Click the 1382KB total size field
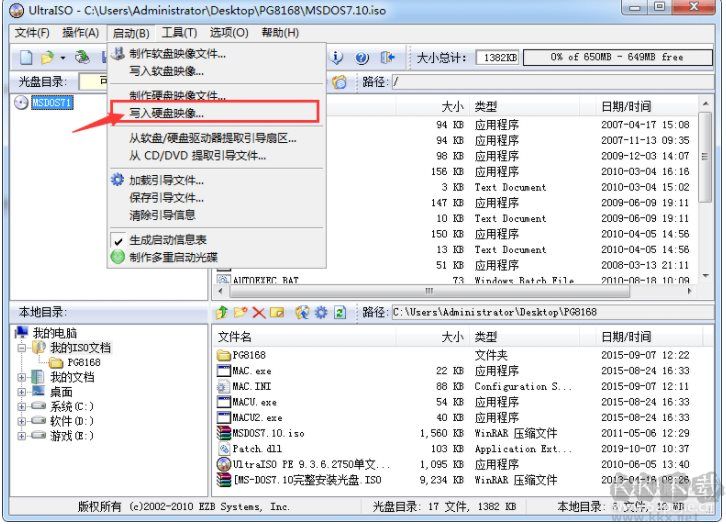 [498, 57]
